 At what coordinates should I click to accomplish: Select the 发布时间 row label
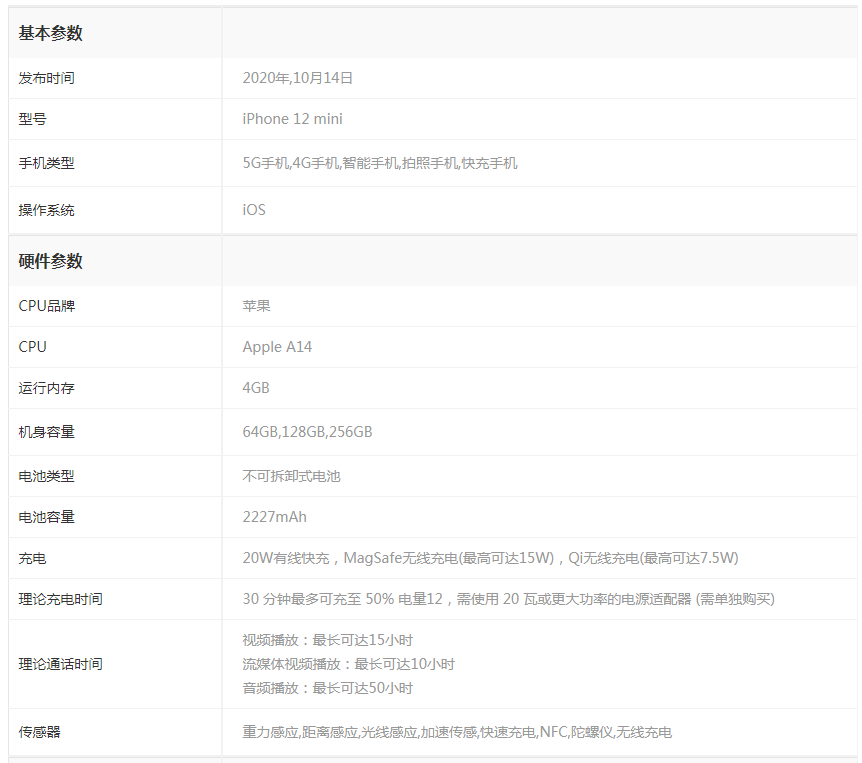pyautogui.click(x=46, y=78)
